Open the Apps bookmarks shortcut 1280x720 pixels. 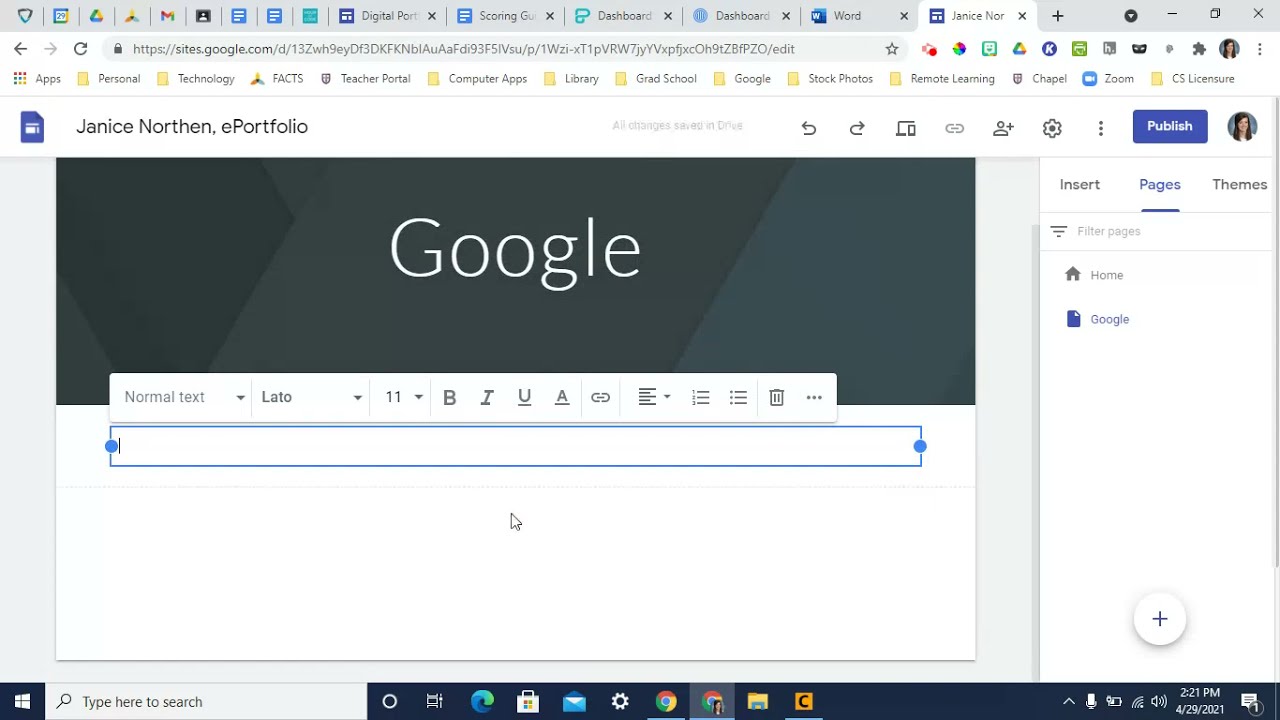[37, 78]
